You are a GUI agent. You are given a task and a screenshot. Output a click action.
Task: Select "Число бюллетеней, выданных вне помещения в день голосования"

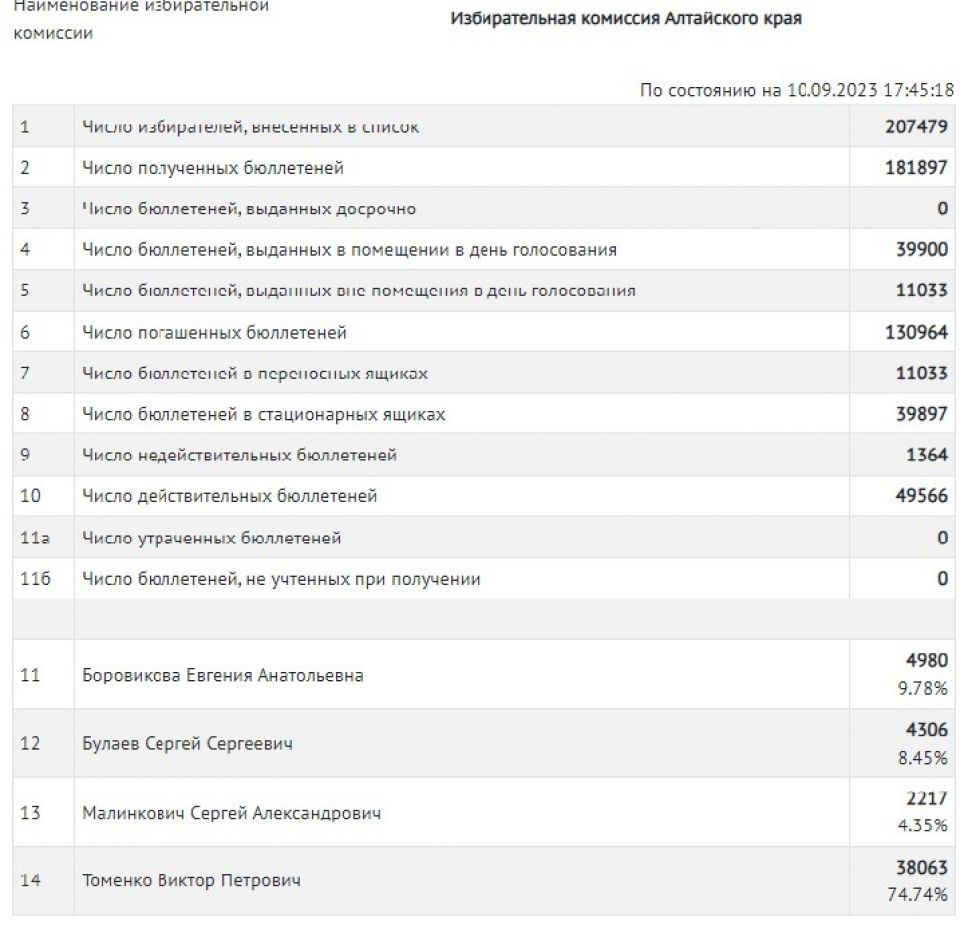click(x=359, y=290)
